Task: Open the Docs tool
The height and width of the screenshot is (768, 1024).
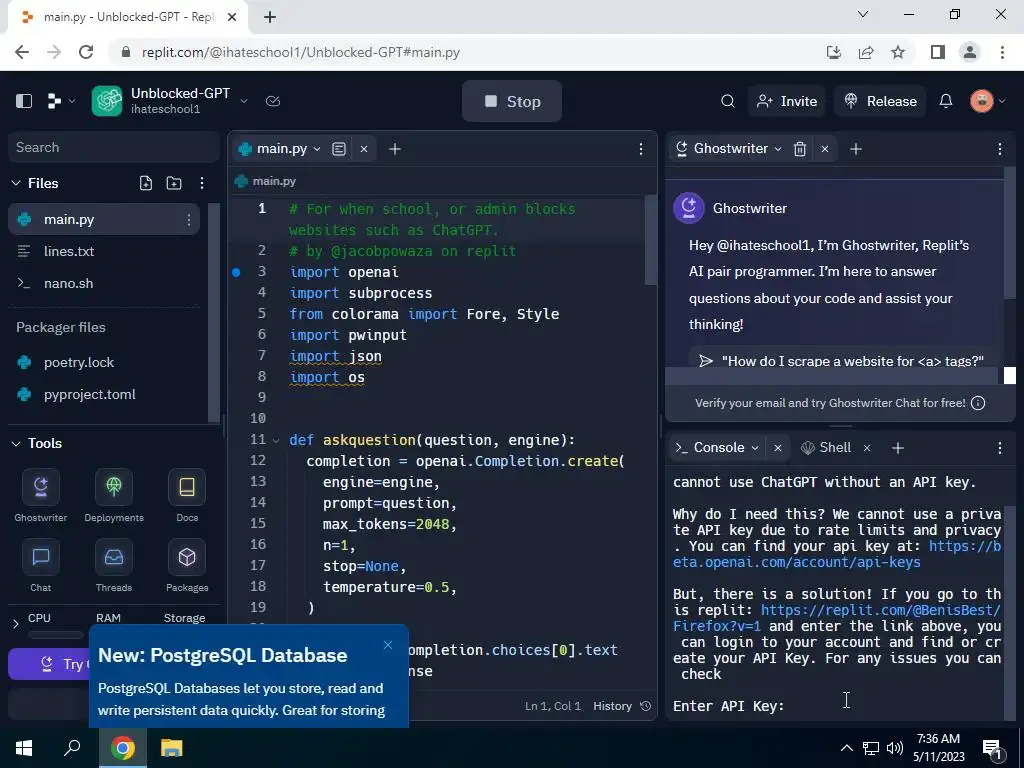Action: point(187,496)
